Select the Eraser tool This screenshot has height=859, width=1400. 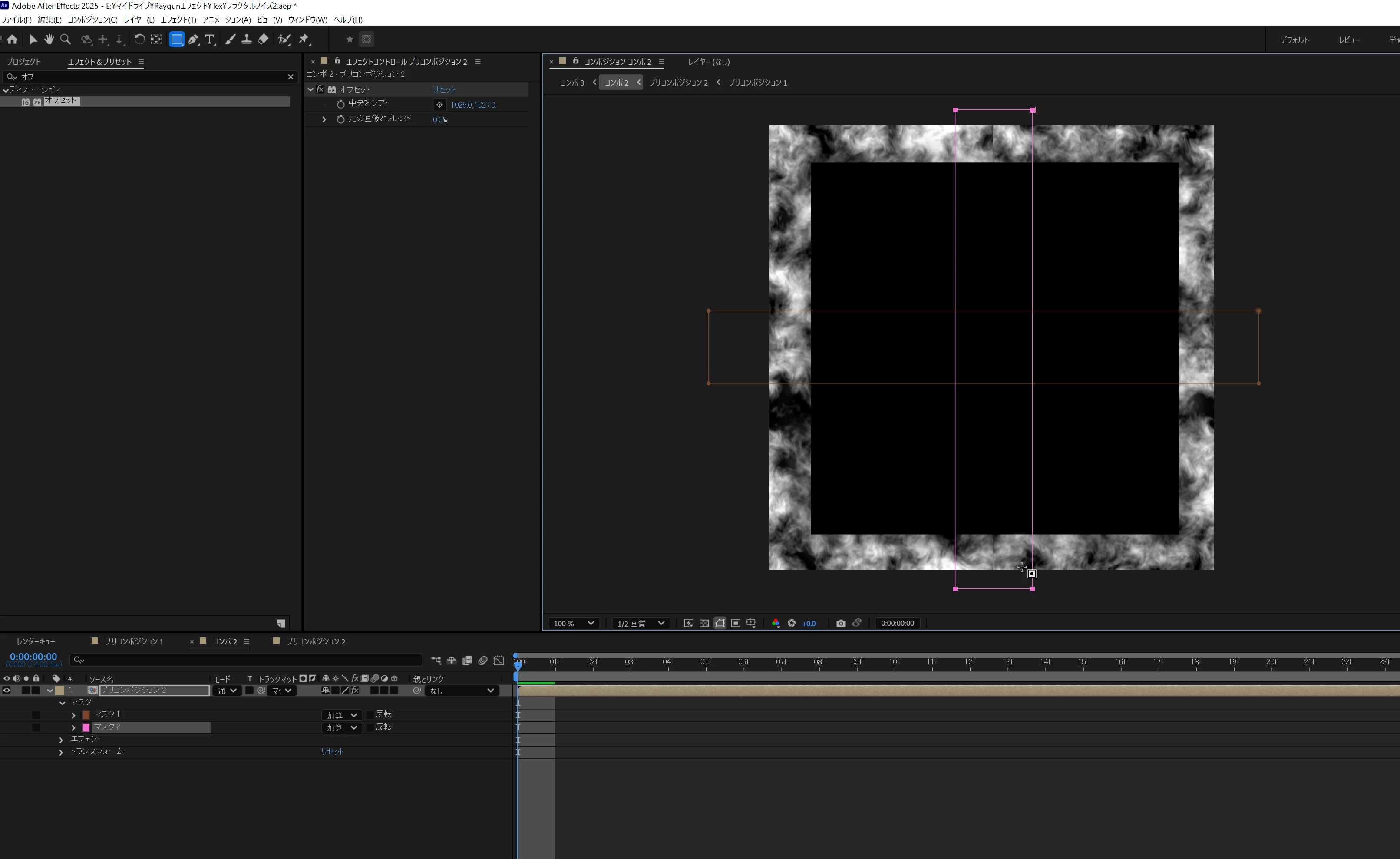(x=263, y=39)
